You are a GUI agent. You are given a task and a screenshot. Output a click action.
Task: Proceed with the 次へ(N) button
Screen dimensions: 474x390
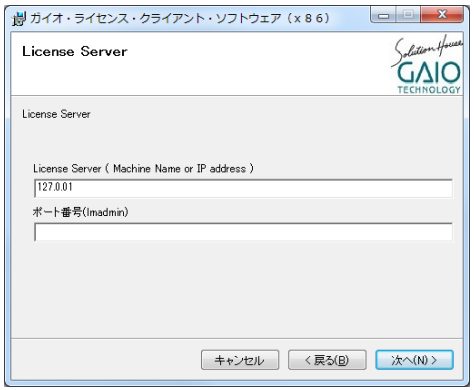pos(414,360)
